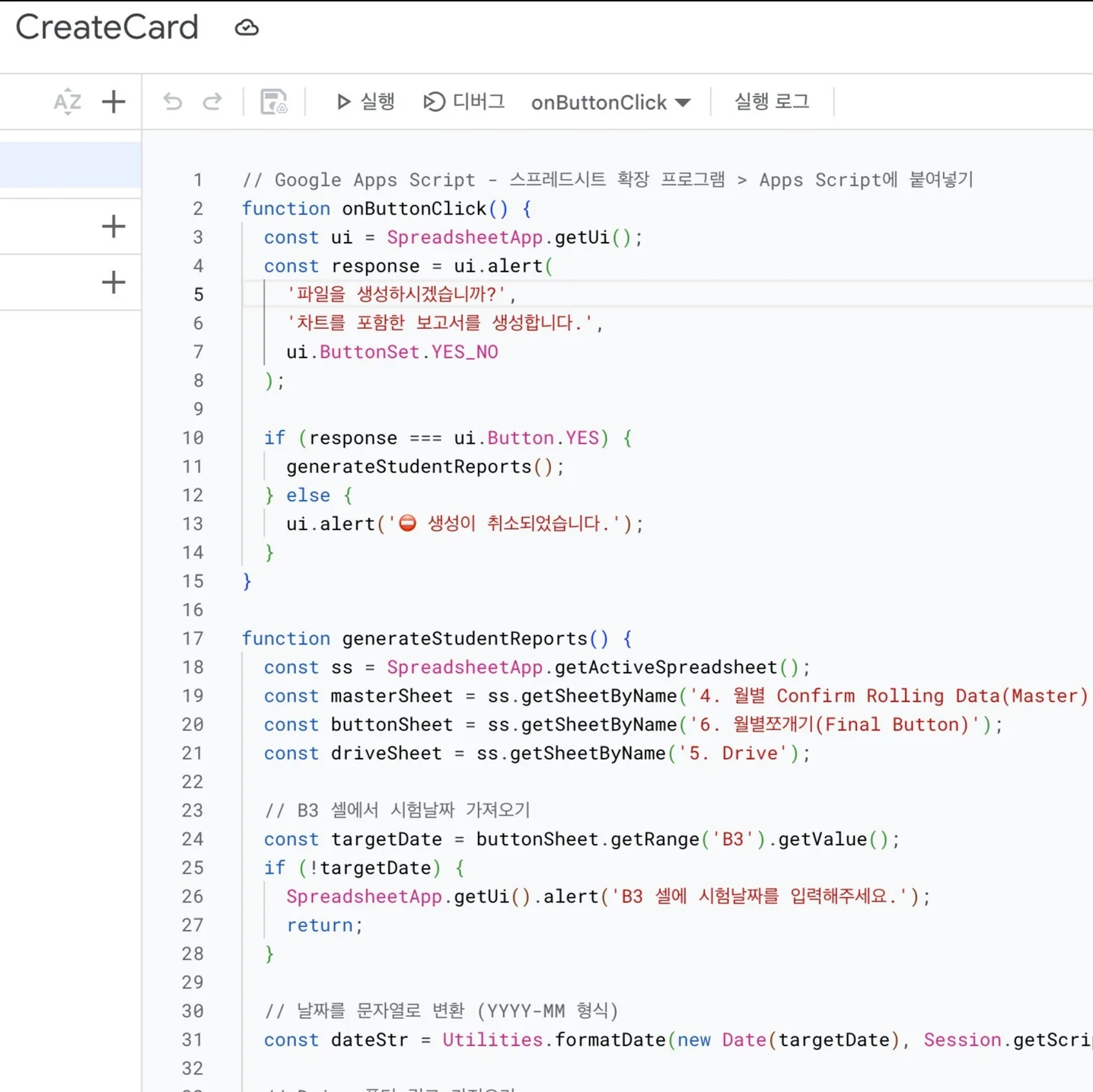Click '차트를 포함한 보고서를 생성합니다.' string

[x=440, y=323]
